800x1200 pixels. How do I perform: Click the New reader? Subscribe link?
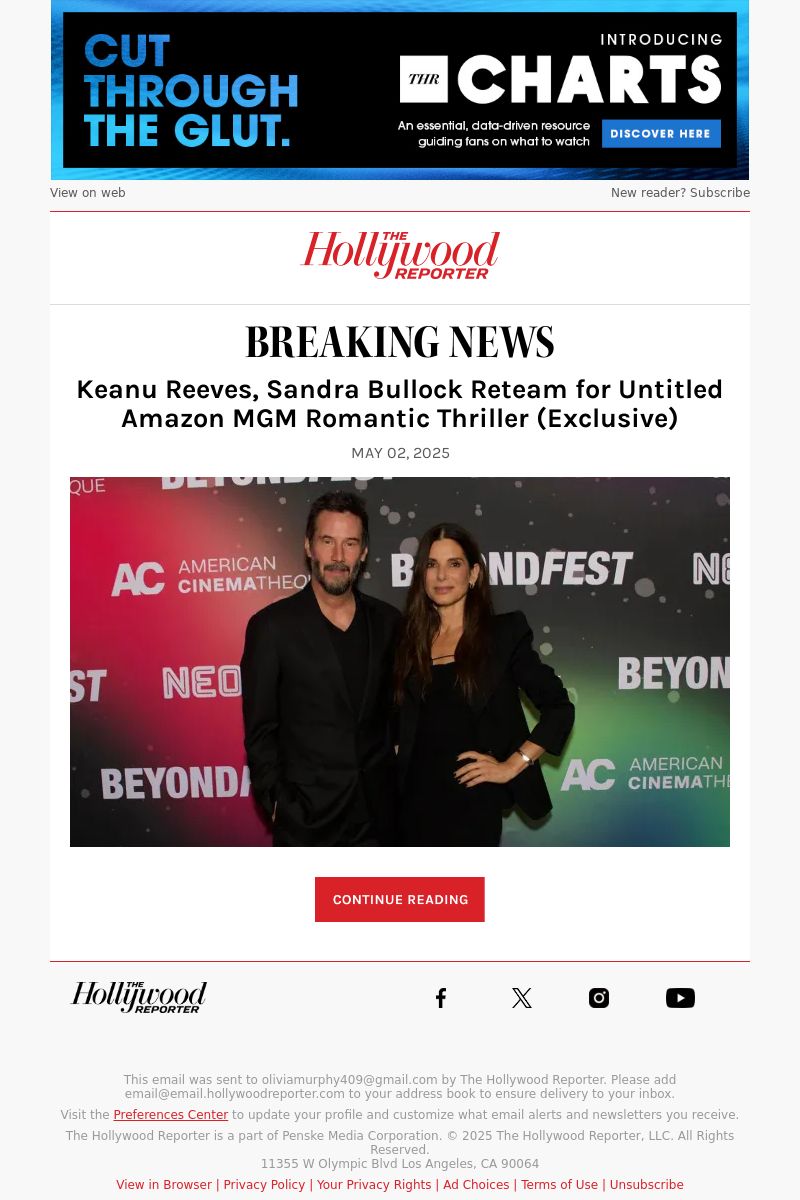(680, 193)
